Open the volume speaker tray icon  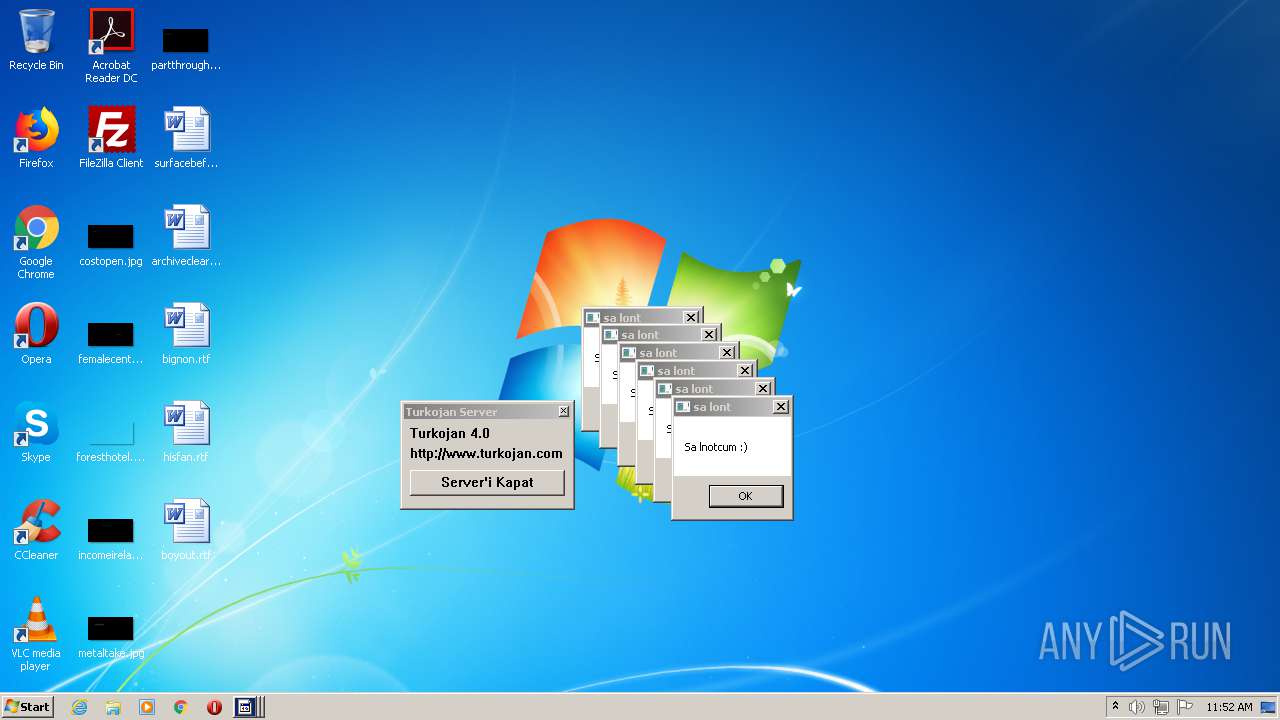[x=1137, y=707]
